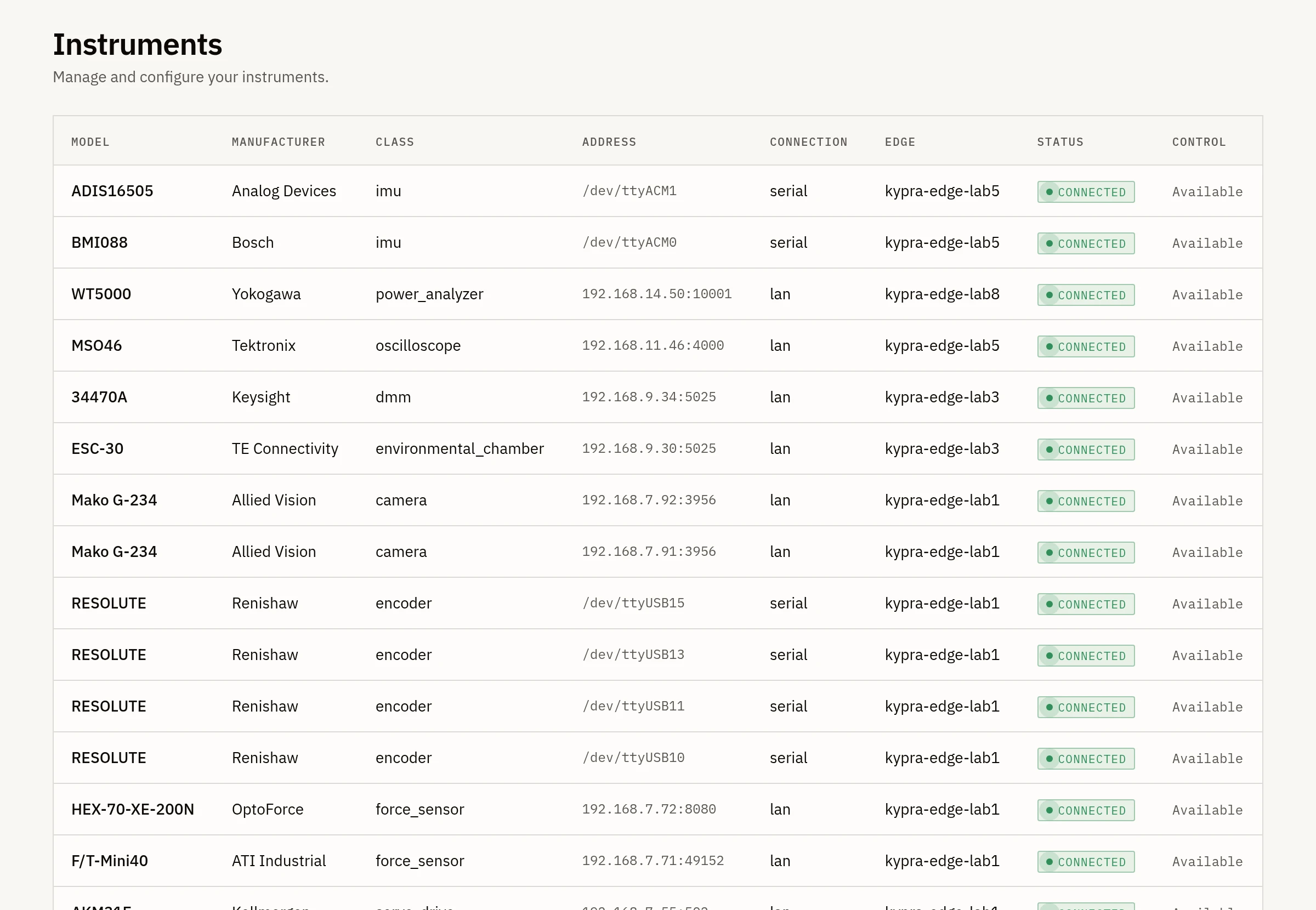
Task: Click the HEX-70-XE-200N model name
Action: coord(132,810)
